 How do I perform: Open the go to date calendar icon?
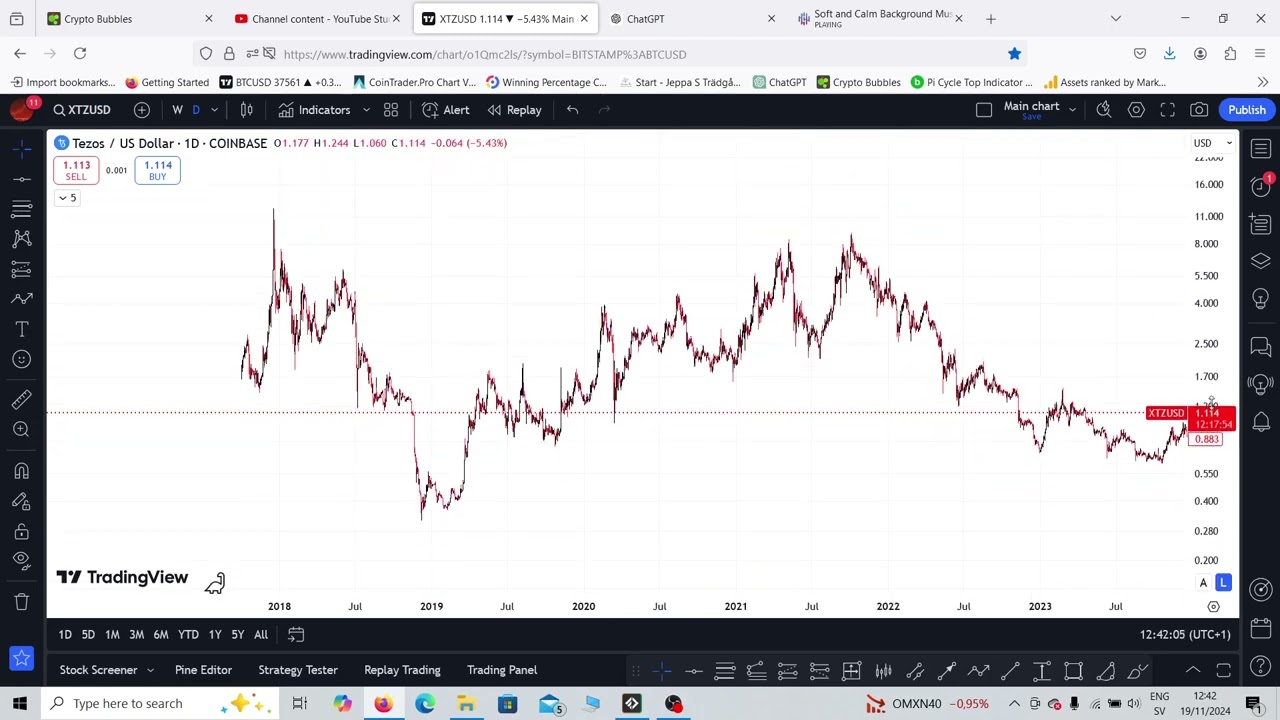click(x=296, y=635)
